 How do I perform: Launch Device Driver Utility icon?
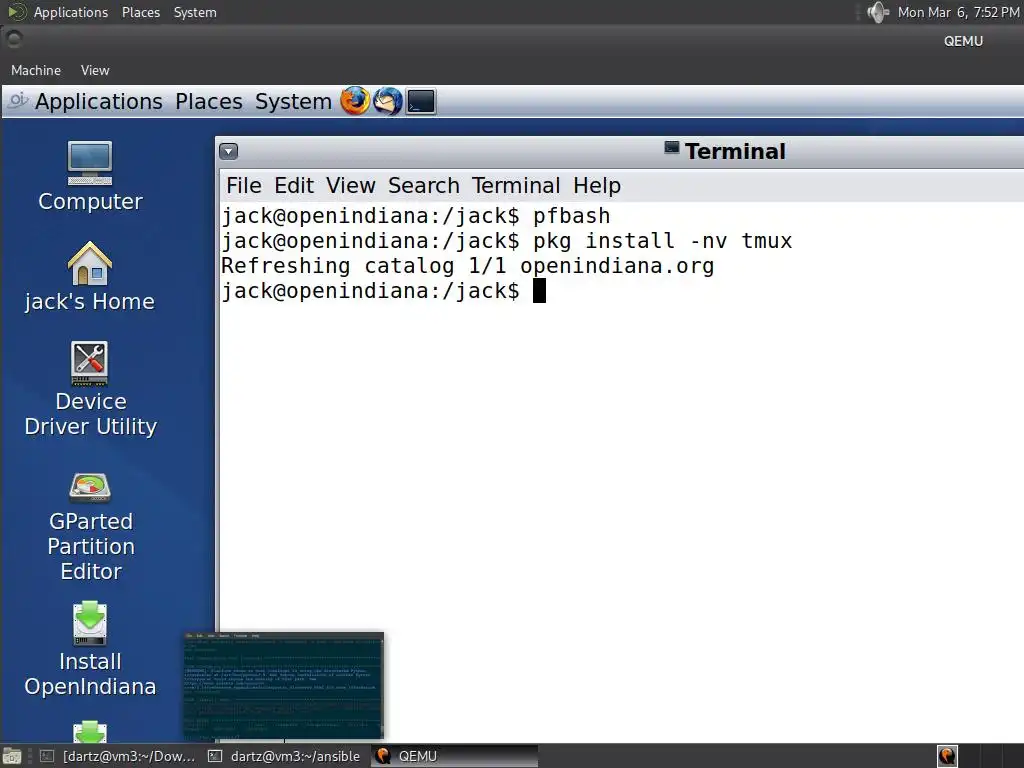90,389
